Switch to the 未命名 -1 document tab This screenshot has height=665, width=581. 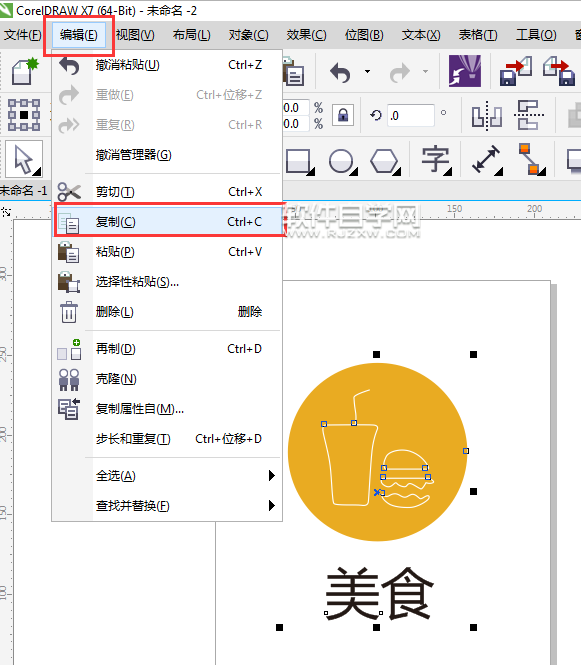[x=24, y=191]
